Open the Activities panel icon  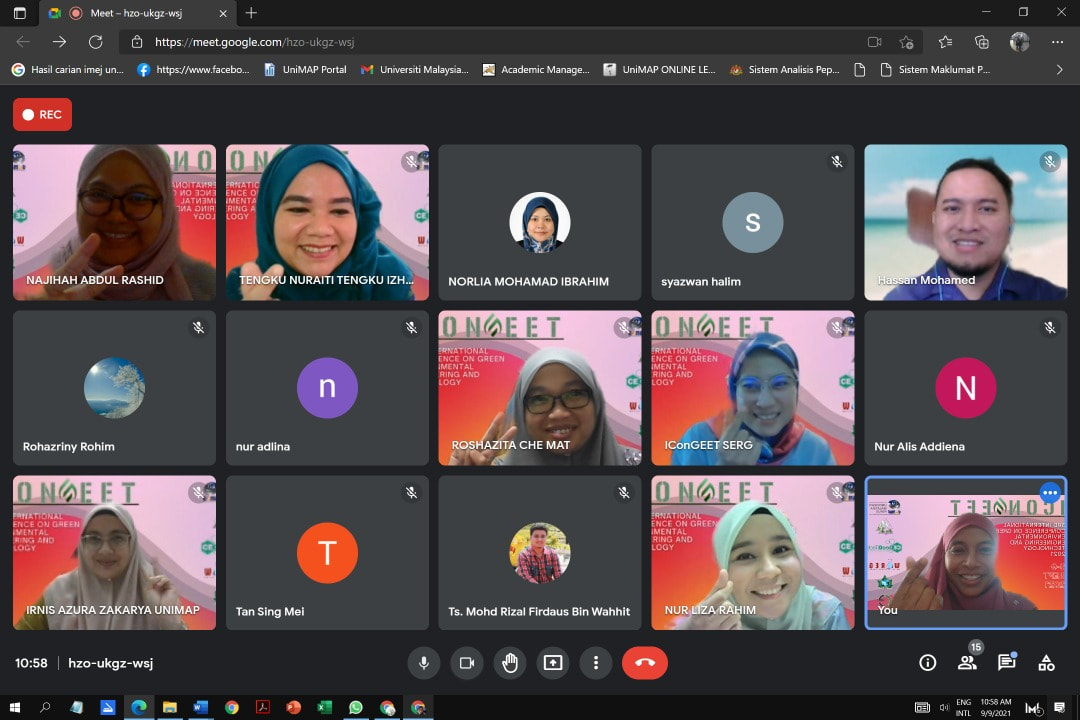pyautogui.click(x=1046, y=663)
